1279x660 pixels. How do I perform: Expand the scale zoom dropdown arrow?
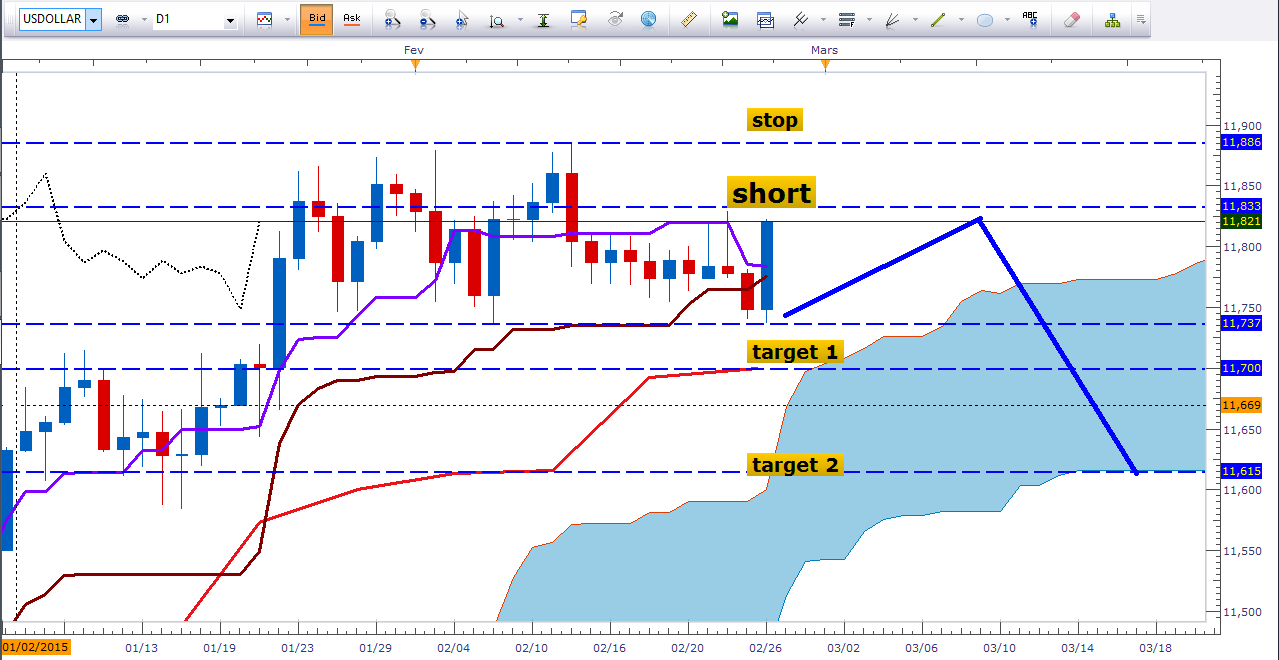(518, 19)
